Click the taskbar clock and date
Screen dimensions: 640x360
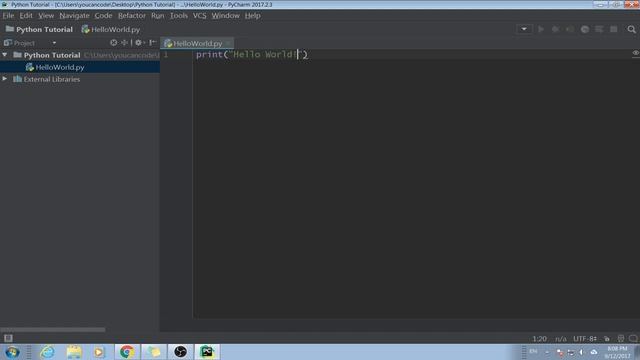click(x=617, y=352)
